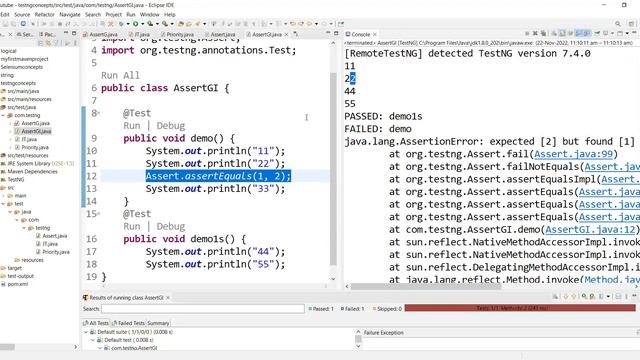This screenshot has height=360, width=640.
Task: Collapse the Default suite results node
Action: [x=86, y=332]
